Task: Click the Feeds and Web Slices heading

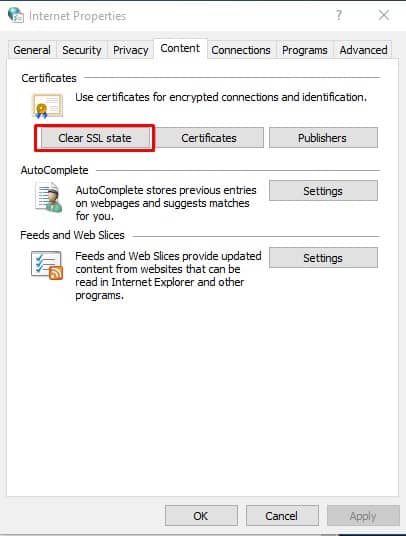Action: 72,235
